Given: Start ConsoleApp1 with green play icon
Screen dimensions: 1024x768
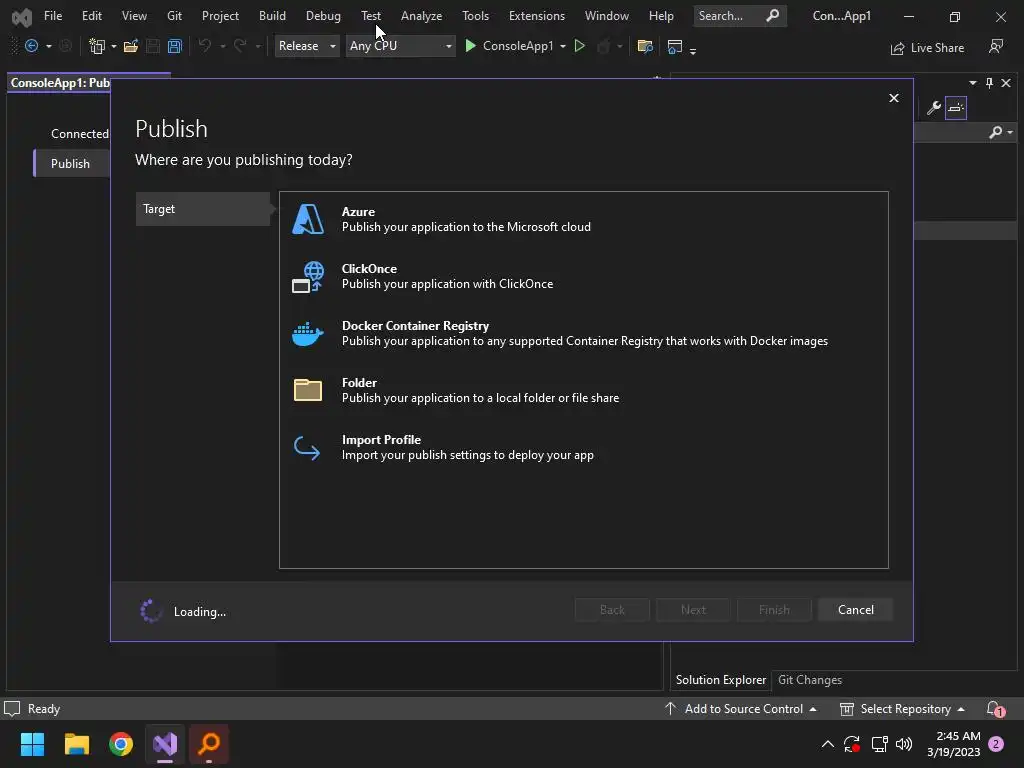Looking at the screenshot, I should click(x=470, y=46).
